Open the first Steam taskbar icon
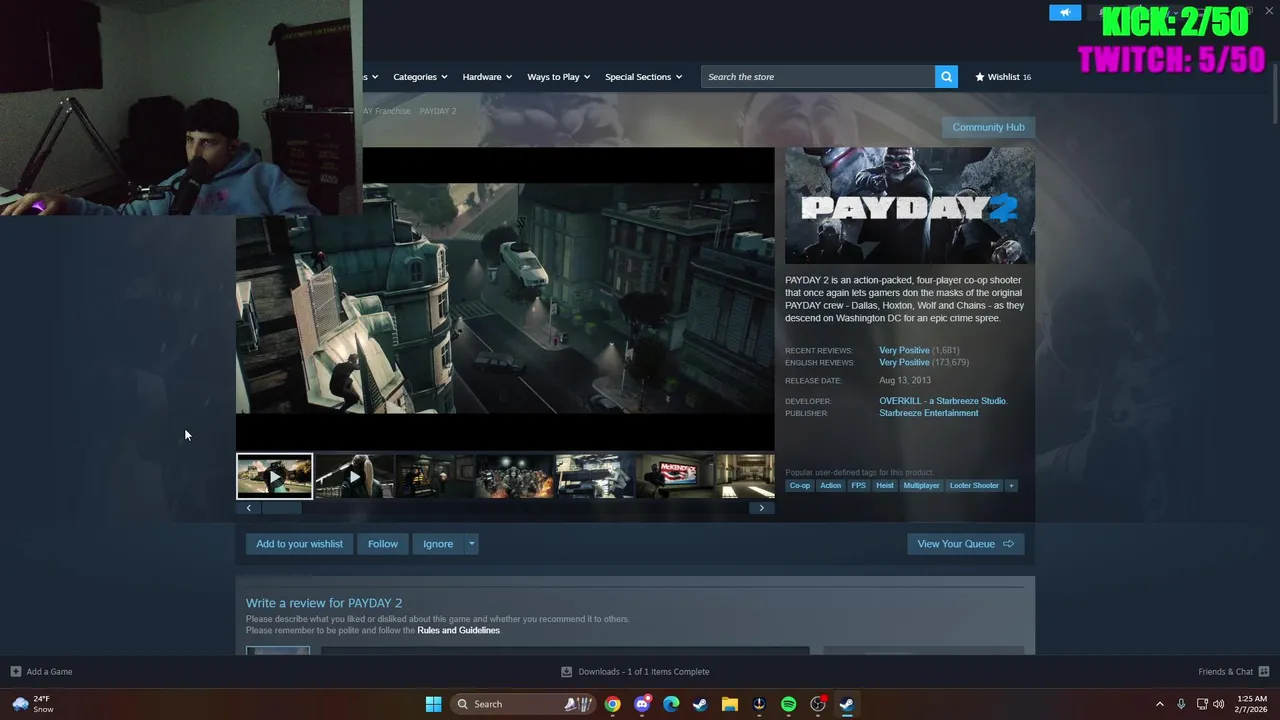The height and width of the screenshot is (720, 1280). coord(700,704)
